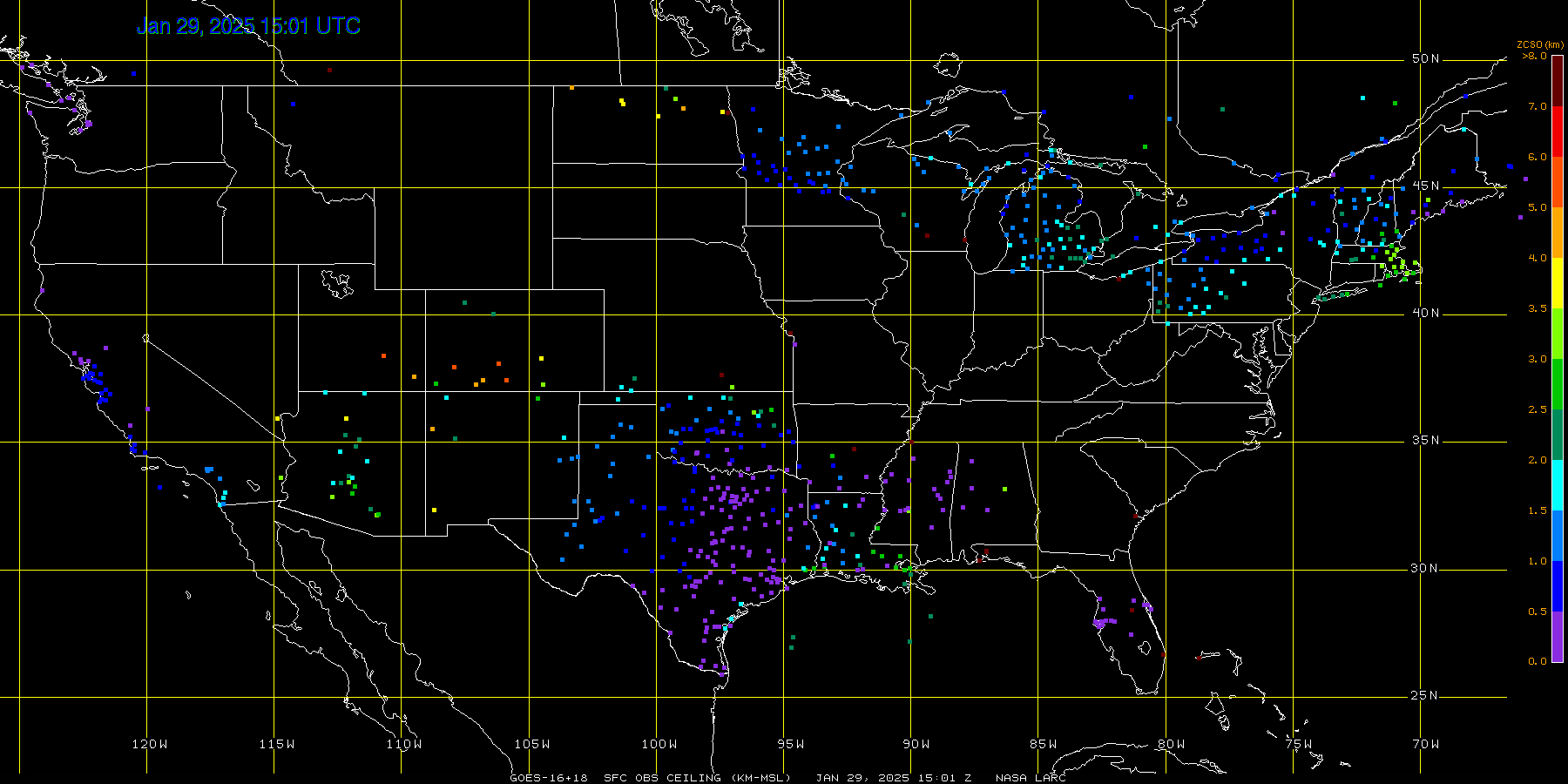This screenshot has width=1568, height=784.
Task: Click the "2.5" color bar label
Action: 1538,410
